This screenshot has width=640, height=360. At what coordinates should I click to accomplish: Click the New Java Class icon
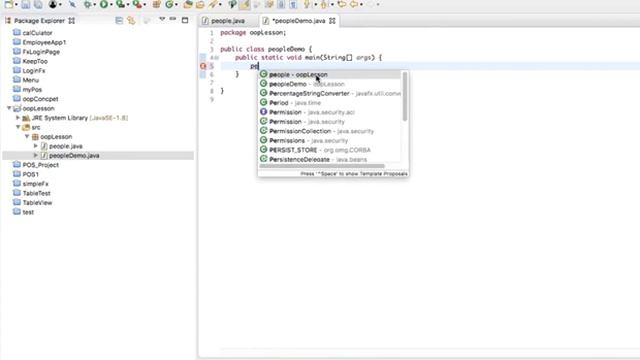pos(169,4)
